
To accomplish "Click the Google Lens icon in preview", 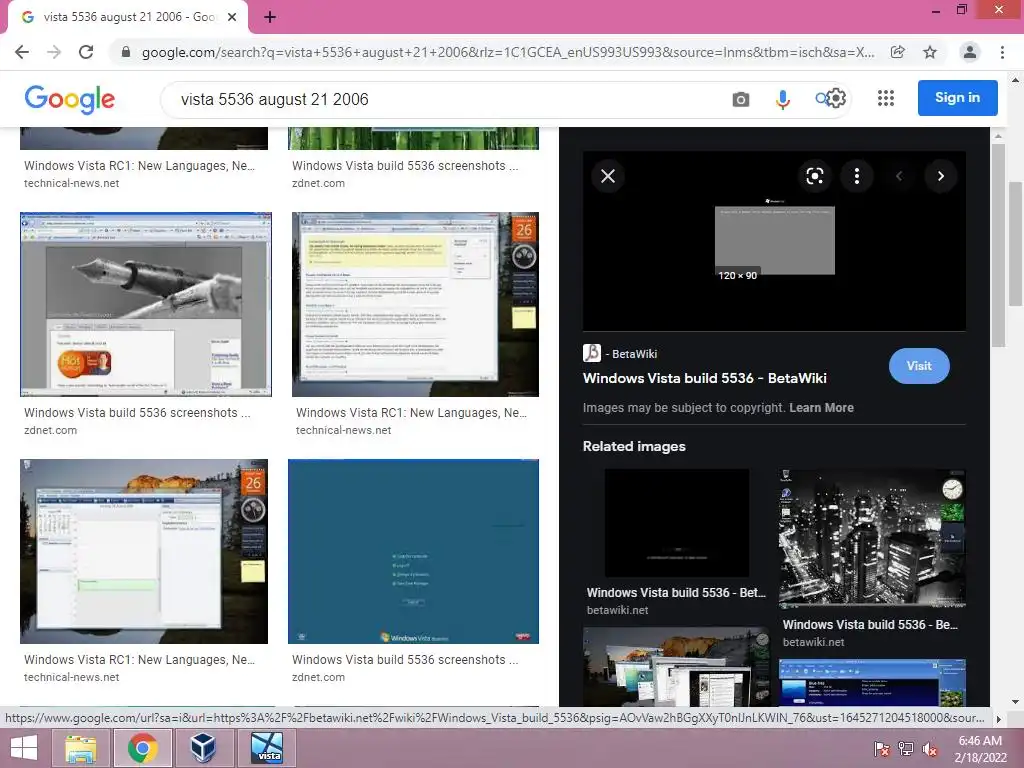I will [x=814, y=176].
